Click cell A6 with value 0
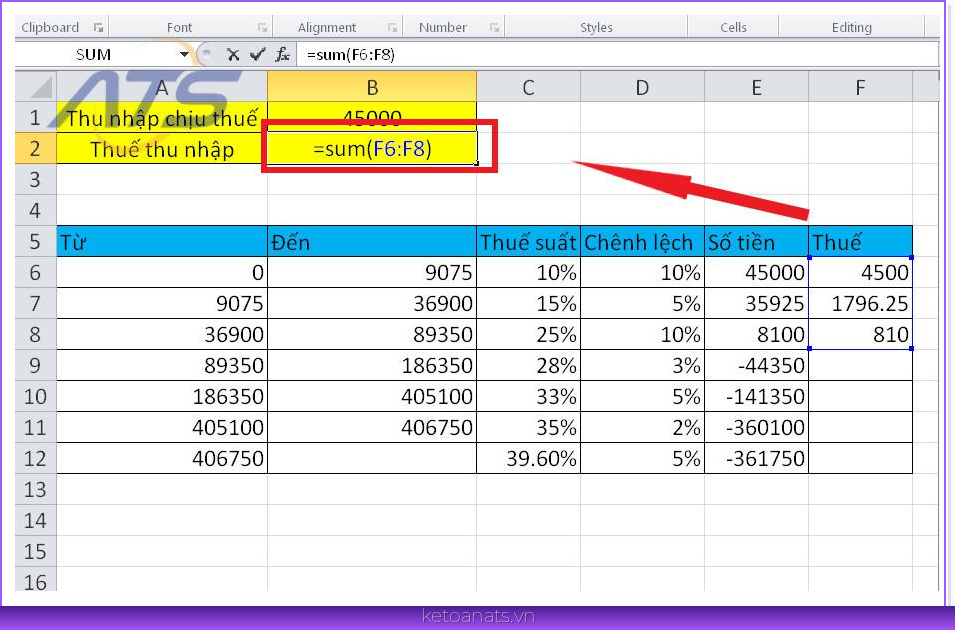The width and height of the screenshot is (955, 630). [x=162, y=272]
